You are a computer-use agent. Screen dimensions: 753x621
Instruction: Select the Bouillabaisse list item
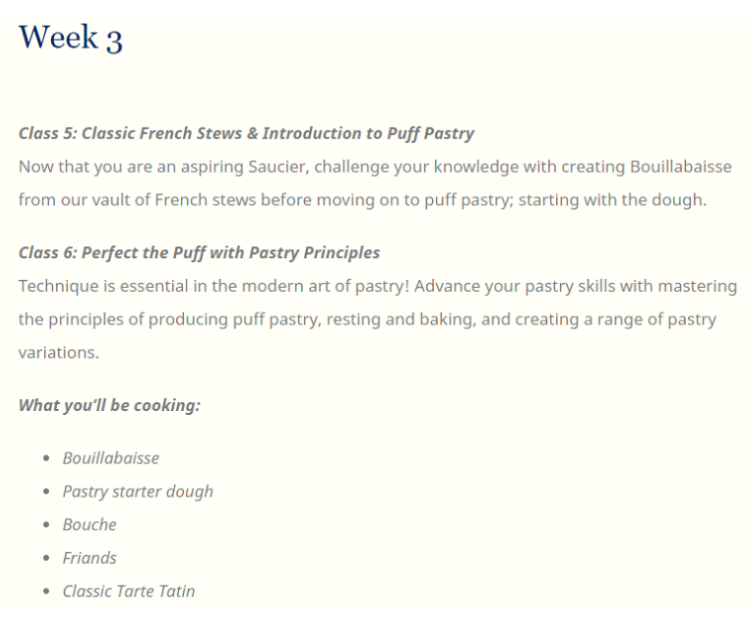111,458
